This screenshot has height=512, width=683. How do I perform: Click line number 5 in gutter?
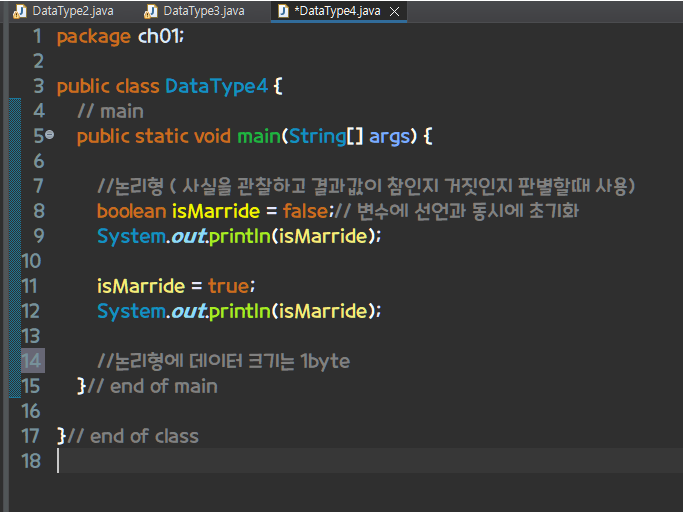pos(38,136)
